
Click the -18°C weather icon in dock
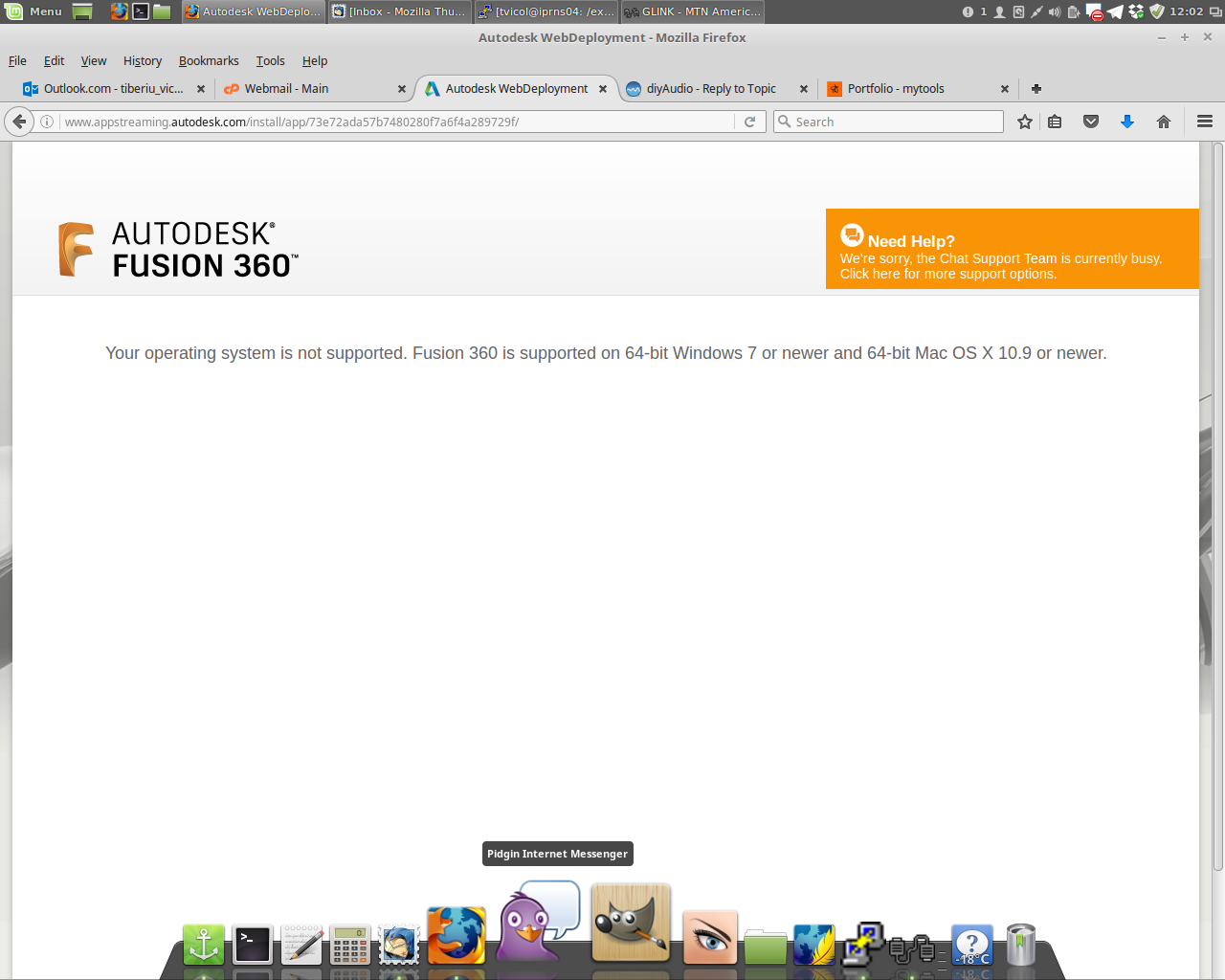point(971,945)
